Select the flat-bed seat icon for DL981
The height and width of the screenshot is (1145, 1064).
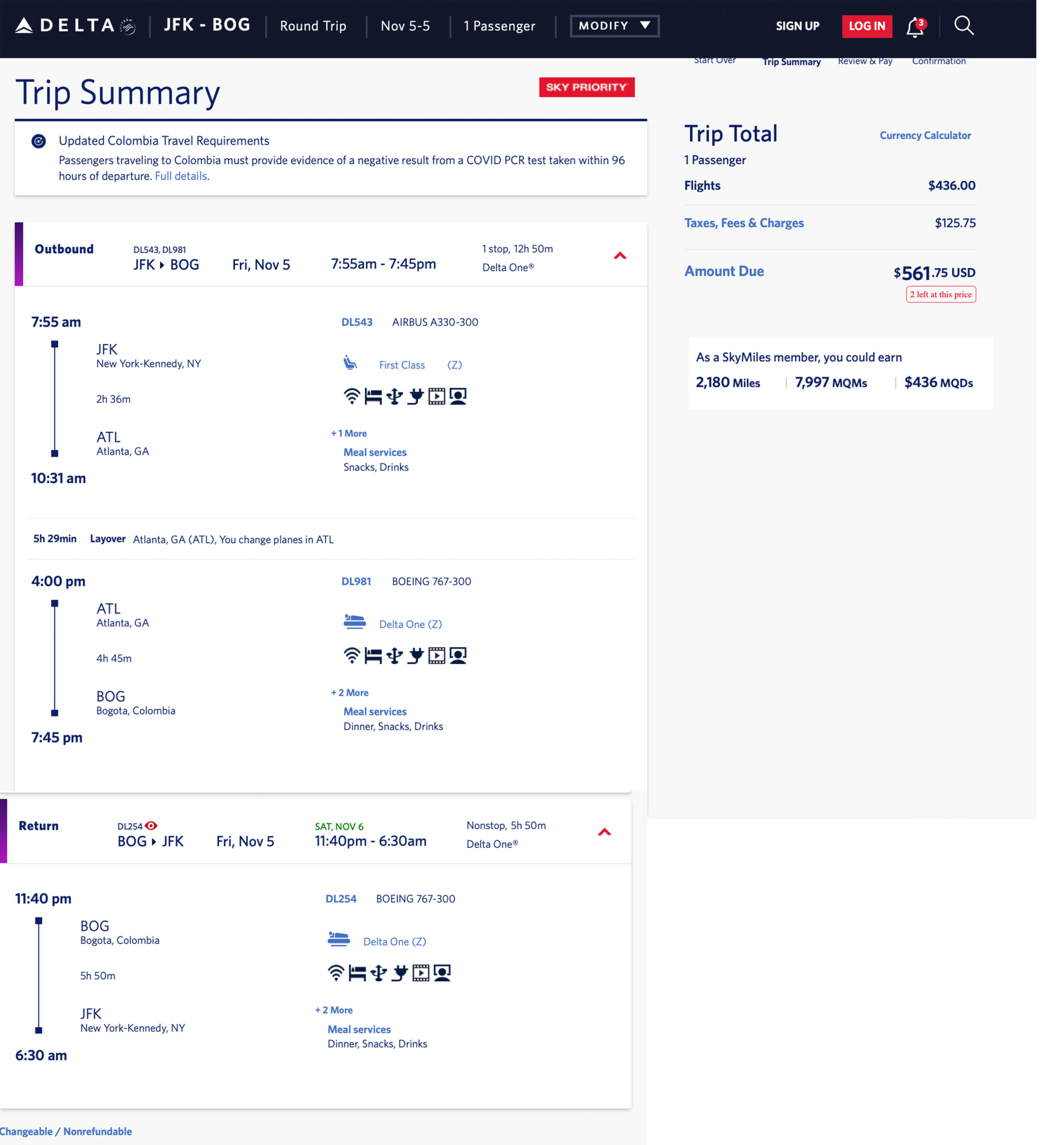pyautogui.click(x=373, y=655)
